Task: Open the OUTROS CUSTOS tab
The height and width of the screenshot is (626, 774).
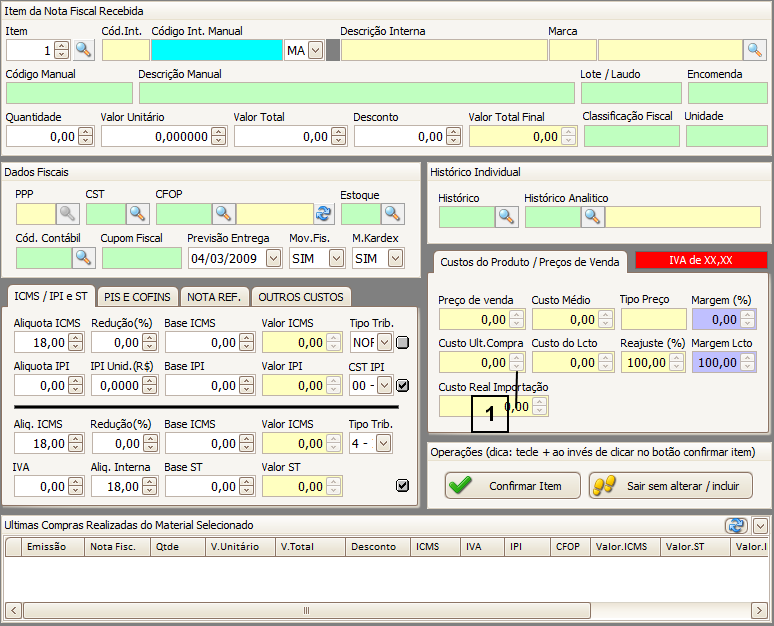Action: click(301, 297)
